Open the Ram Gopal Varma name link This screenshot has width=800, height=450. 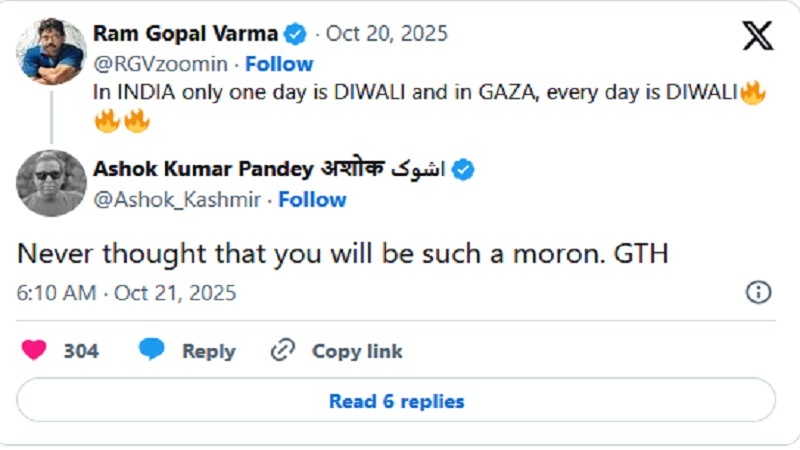186,34
